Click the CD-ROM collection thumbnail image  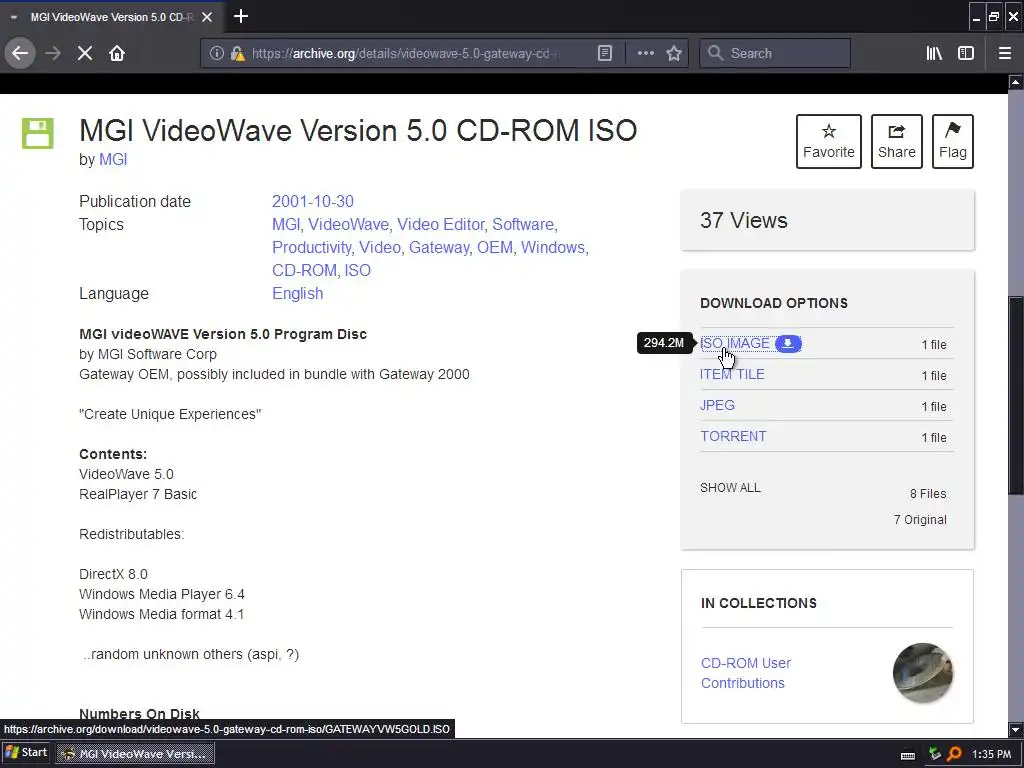click(x=923, y=673)
